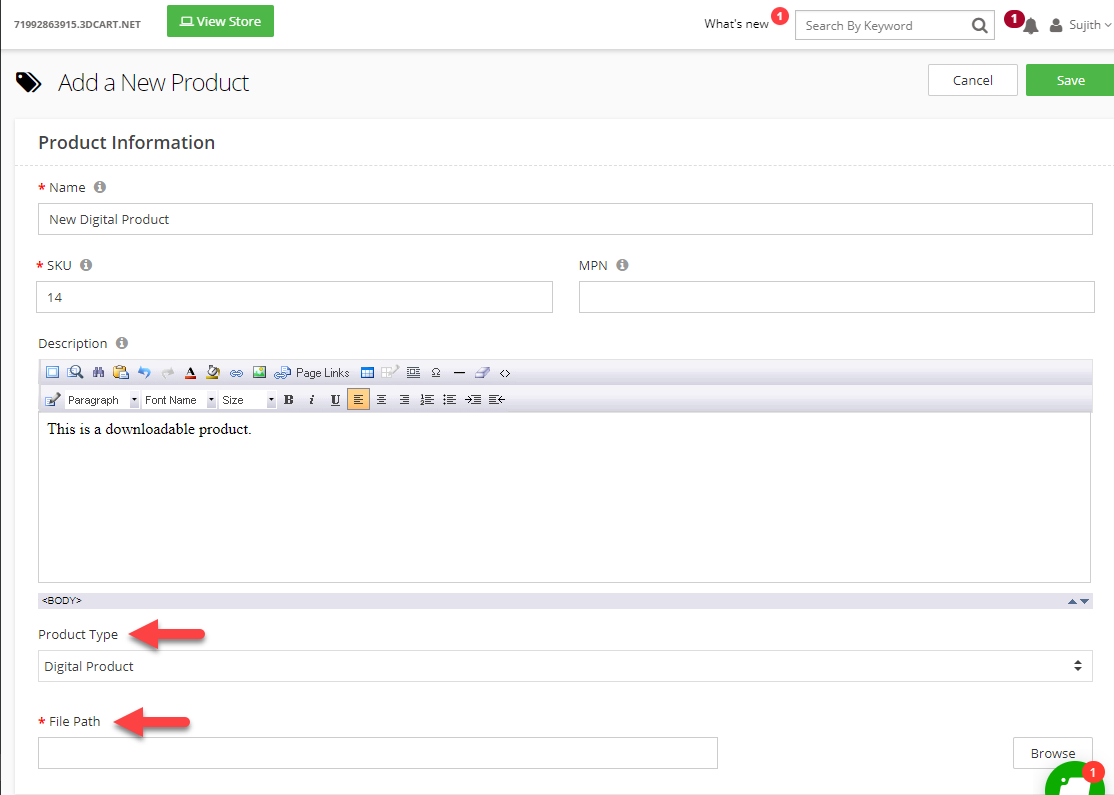Insert a special character (omega)

436,373
